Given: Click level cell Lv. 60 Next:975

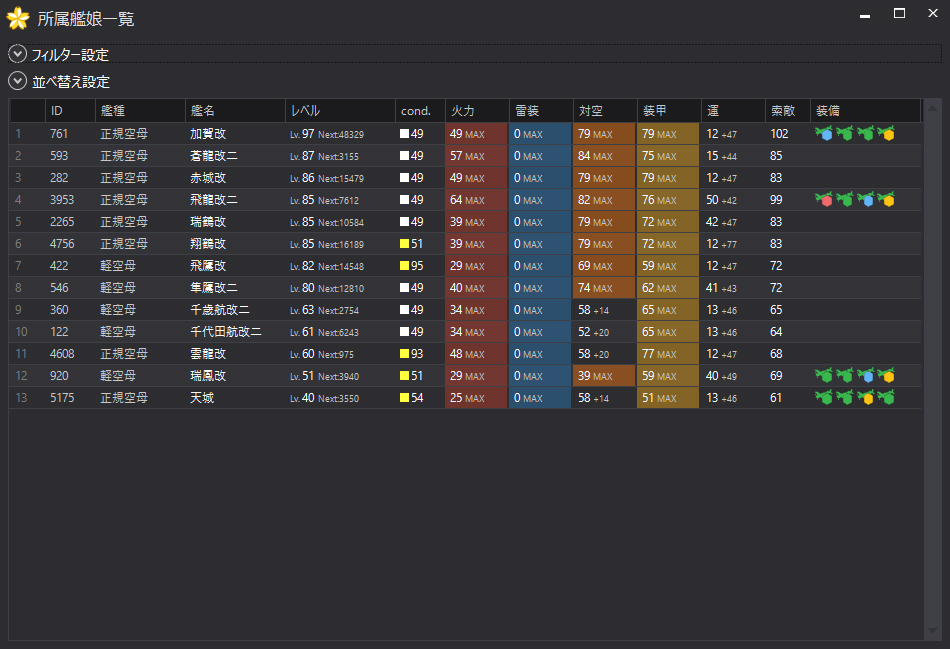Looking at the screenshot, I should [322, 354].
